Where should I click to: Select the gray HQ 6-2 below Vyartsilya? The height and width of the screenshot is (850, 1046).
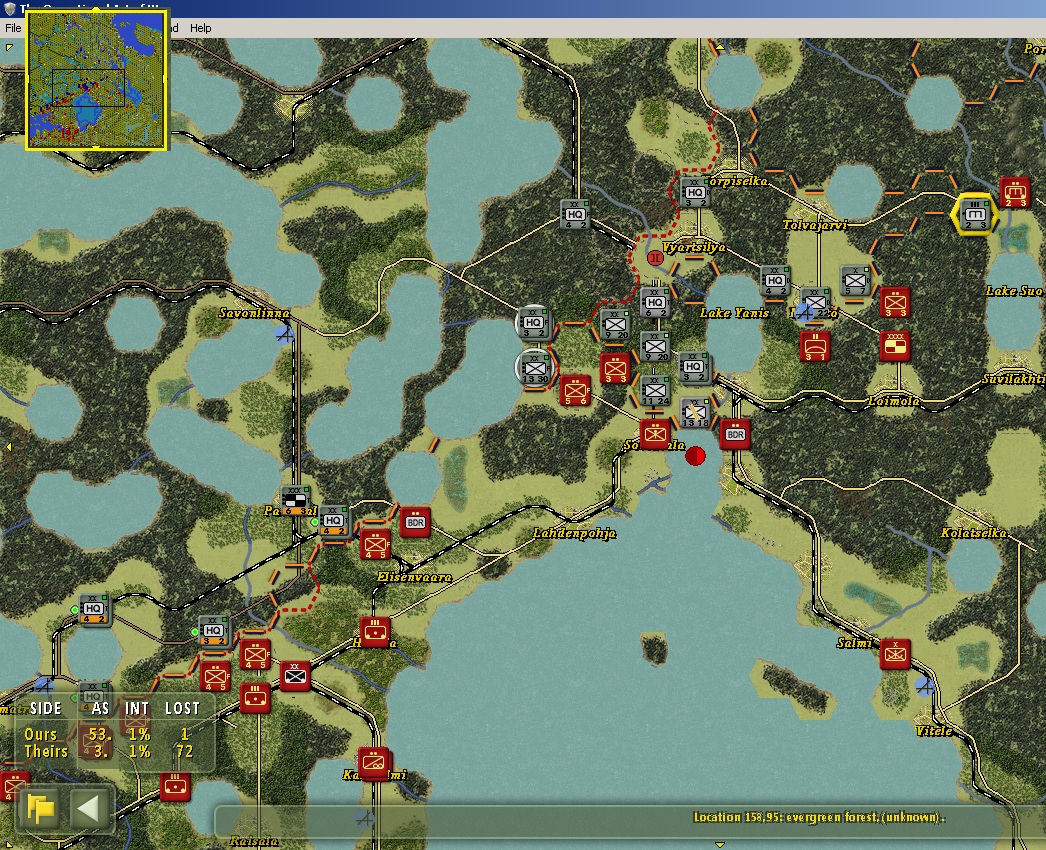pyautogui.click(x=654, y=303)
